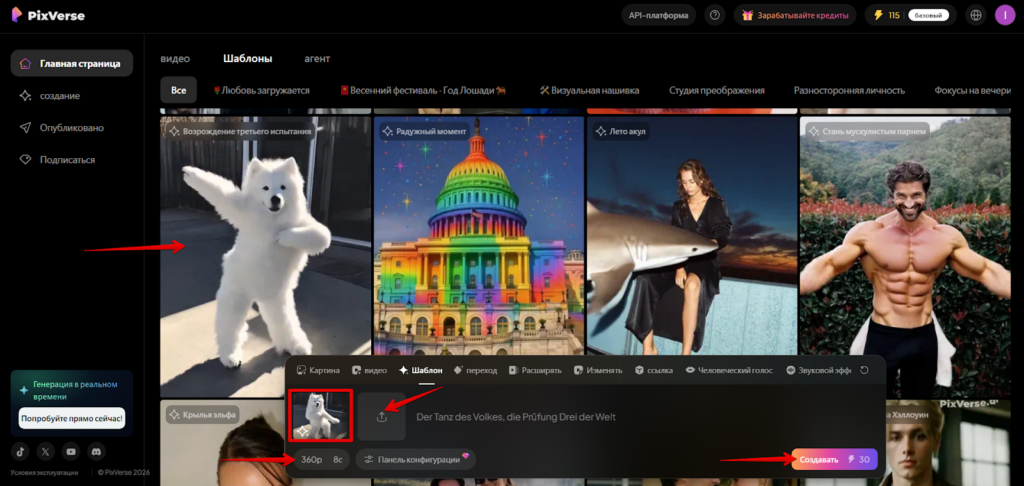Expand Панель конфигурации settings
The height and width of the screenshot is (486, 1024).
click(x=415, y=459)
